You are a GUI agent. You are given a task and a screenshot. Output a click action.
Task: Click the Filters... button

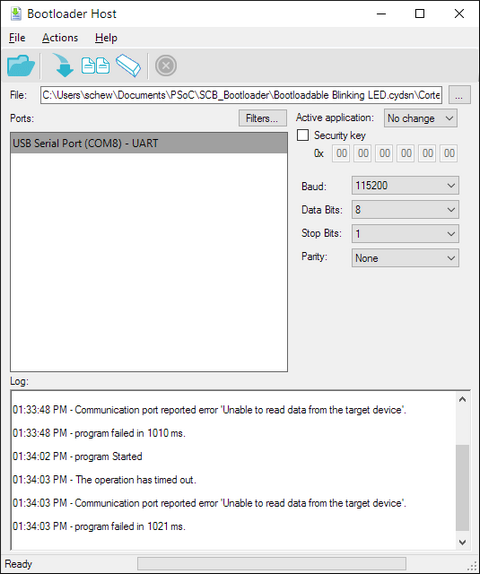(x=263, y=118)
